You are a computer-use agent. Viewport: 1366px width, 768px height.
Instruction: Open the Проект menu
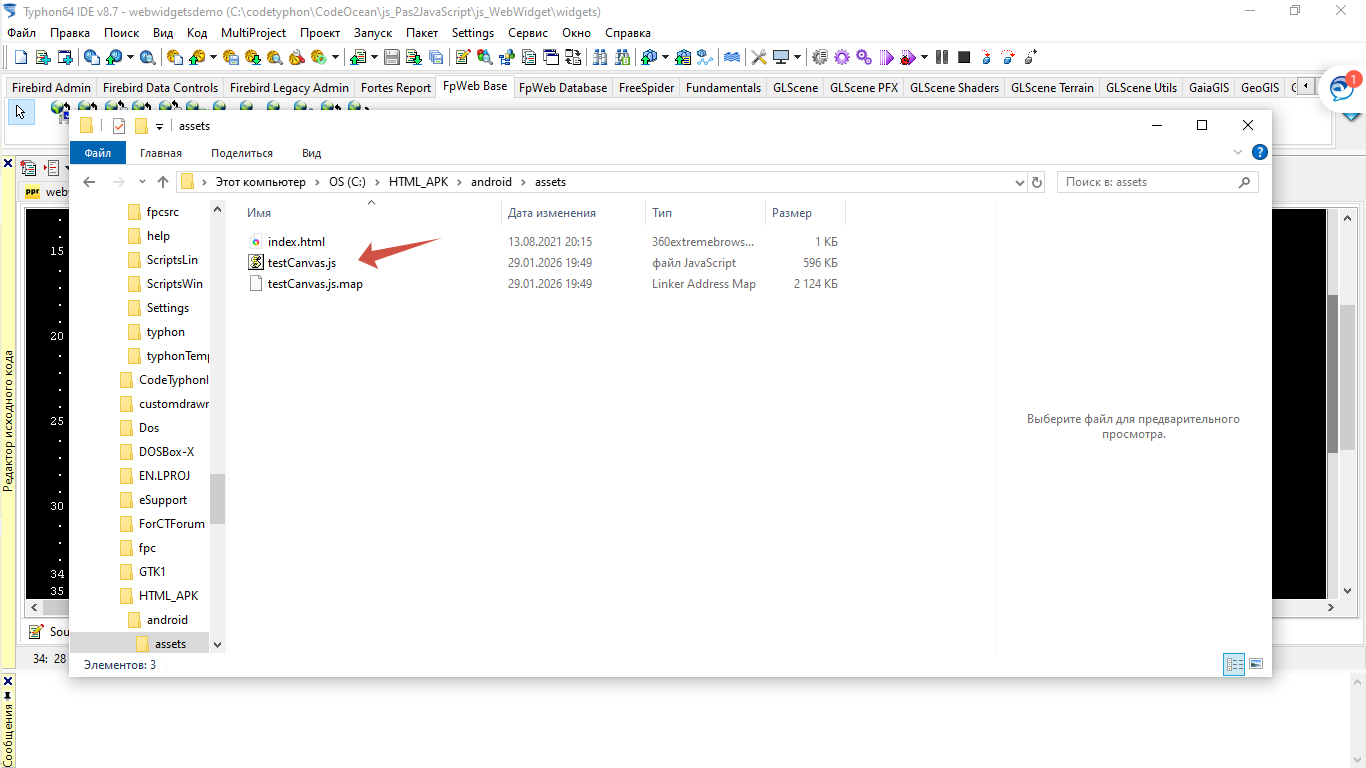pos(320,33)
